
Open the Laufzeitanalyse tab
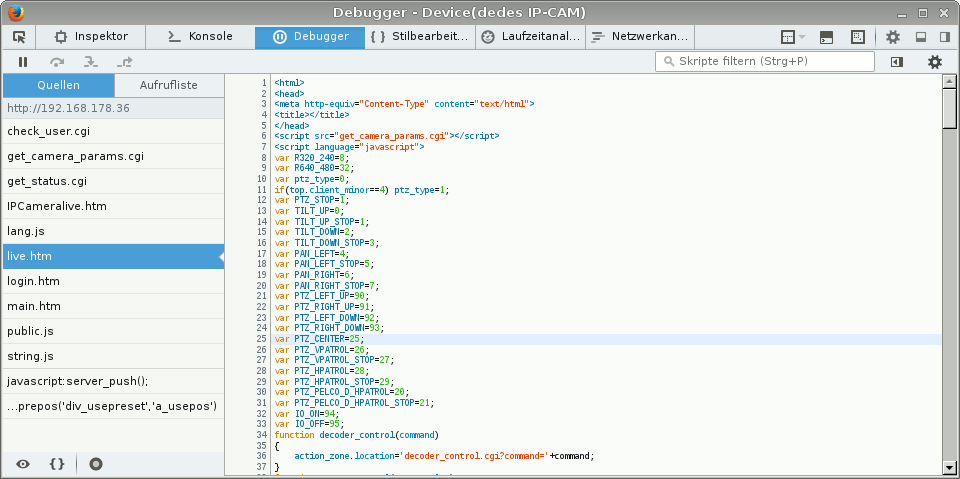[x=530, y=37]
